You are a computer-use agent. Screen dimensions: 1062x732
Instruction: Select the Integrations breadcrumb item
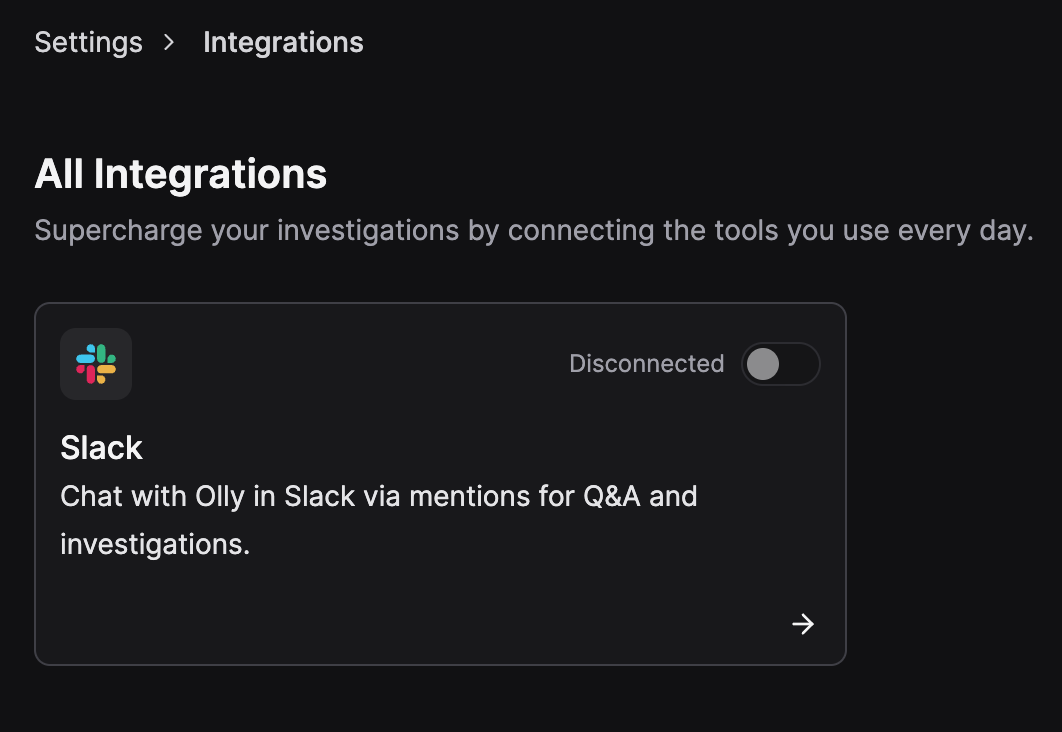(x=283, y=43)
